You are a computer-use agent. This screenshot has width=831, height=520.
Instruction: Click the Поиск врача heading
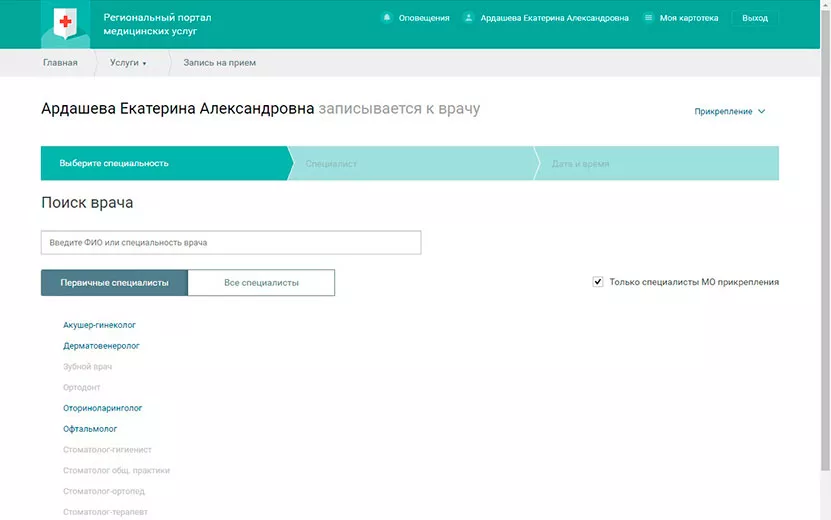point(87,202)
